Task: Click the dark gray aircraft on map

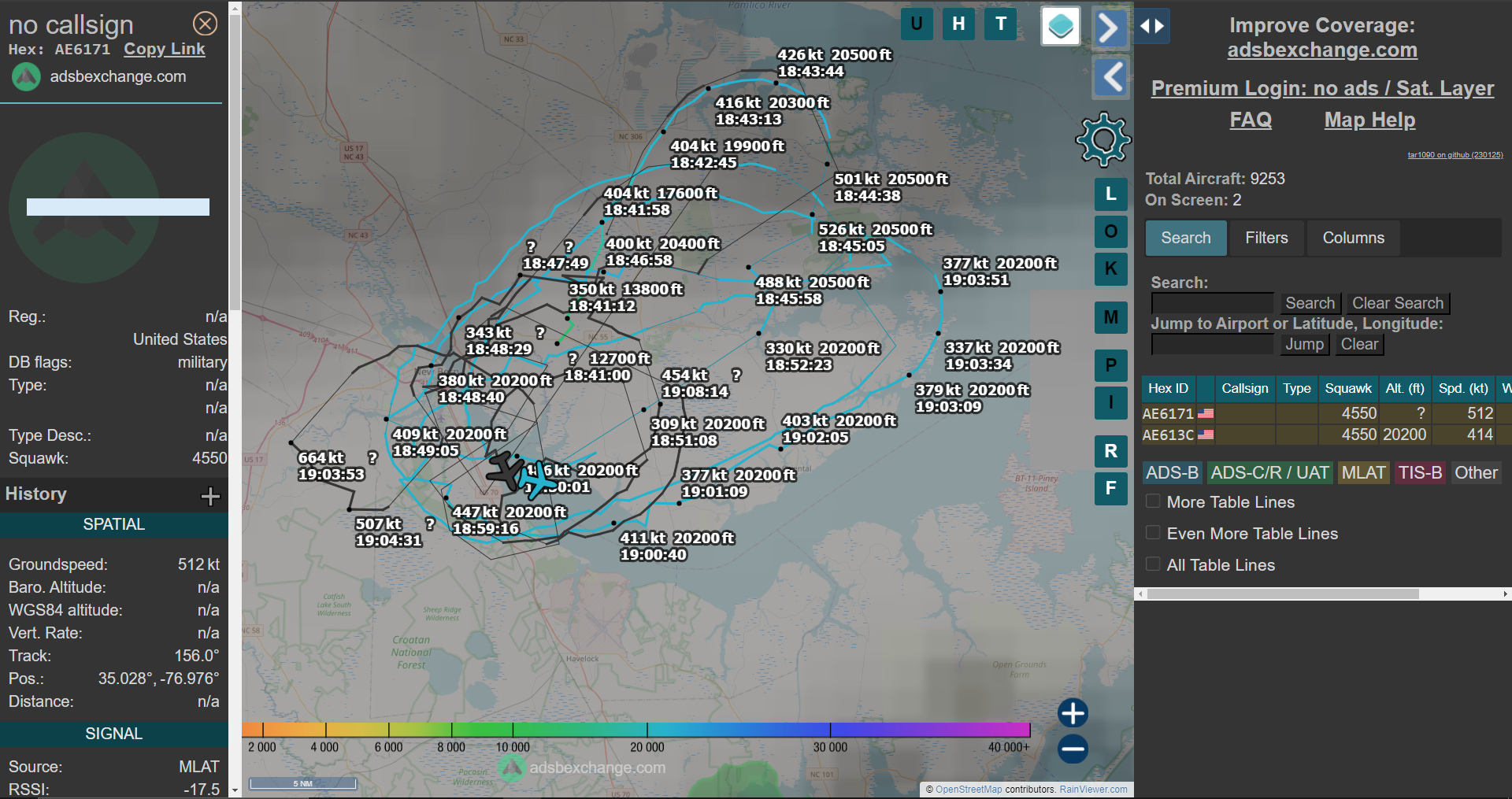Action: pyautogui.click(x=504, y=470)
